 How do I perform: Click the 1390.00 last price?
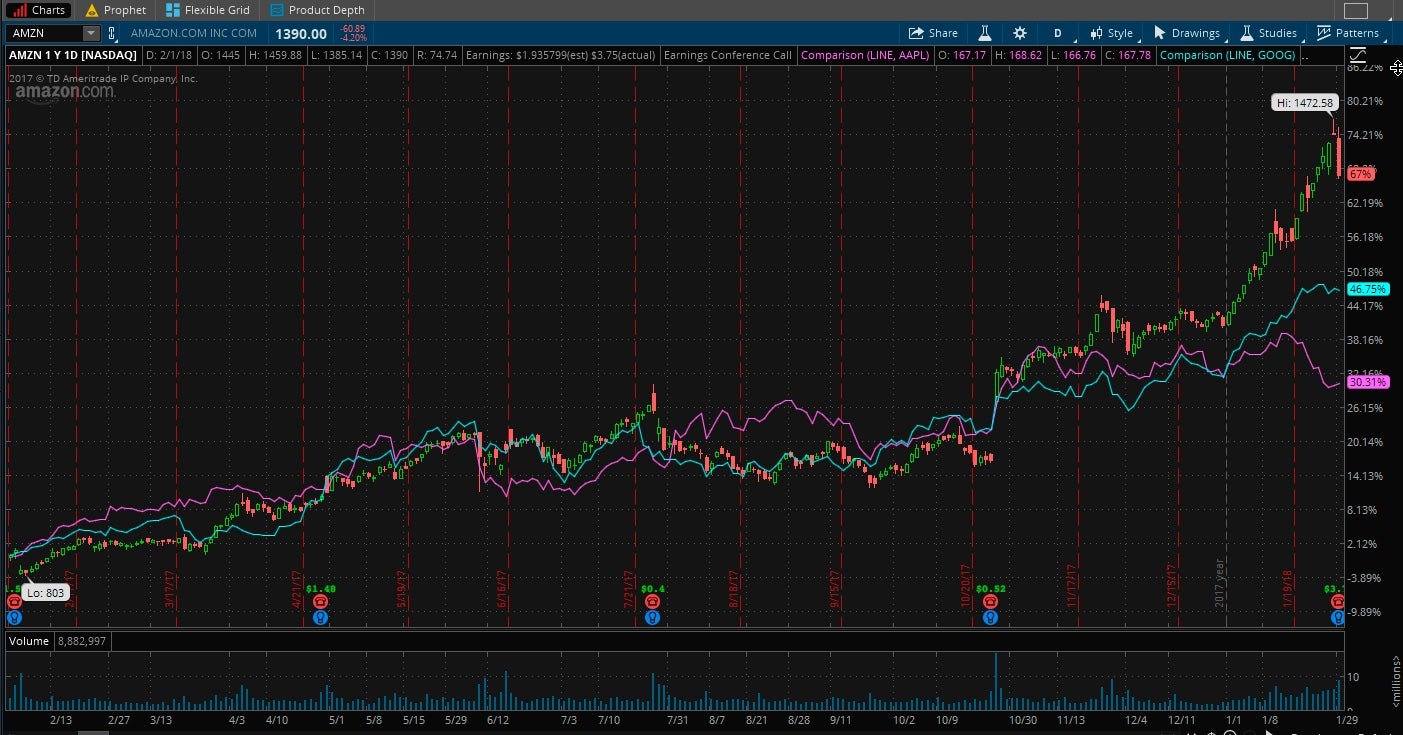(x=301, y=33)
